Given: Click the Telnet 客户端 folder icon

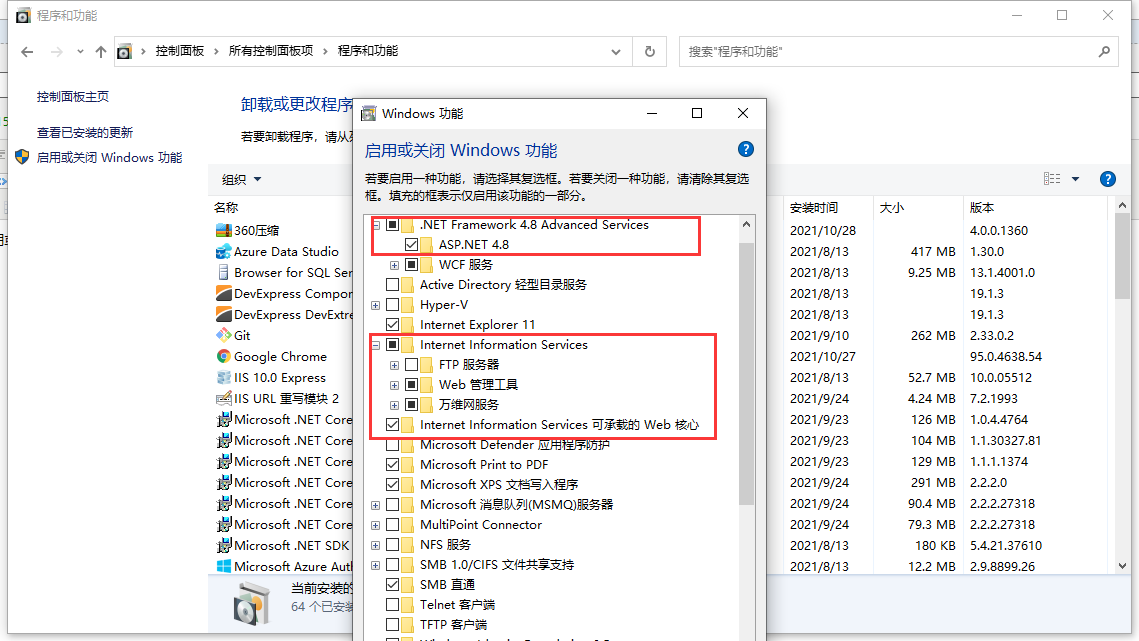Looking at the screenshot, I should pos(408,605).
